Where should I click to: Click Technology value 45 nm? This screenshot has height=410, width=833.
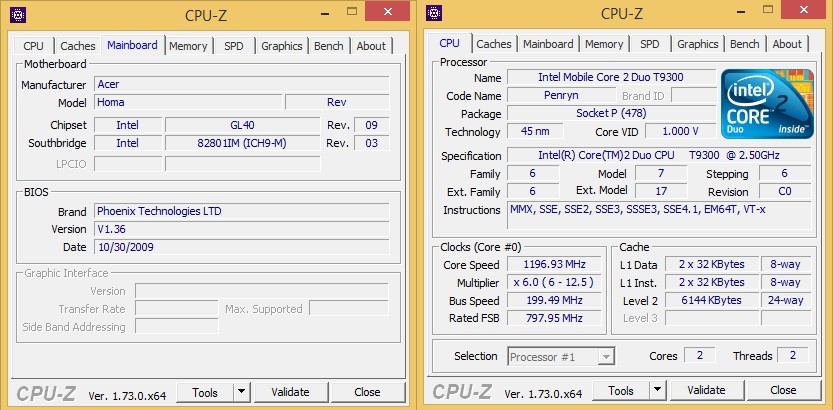coord(535,131)
